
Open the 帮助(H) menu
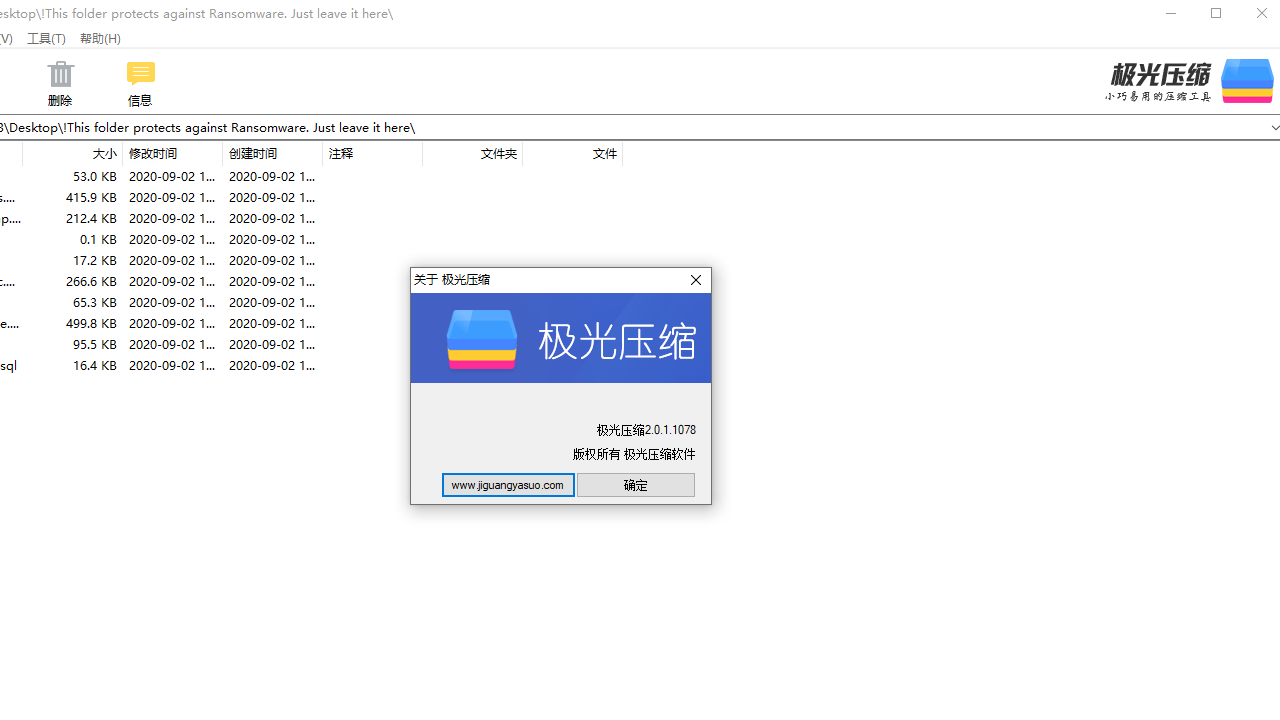pyautogui.click(x=100, y=38)
